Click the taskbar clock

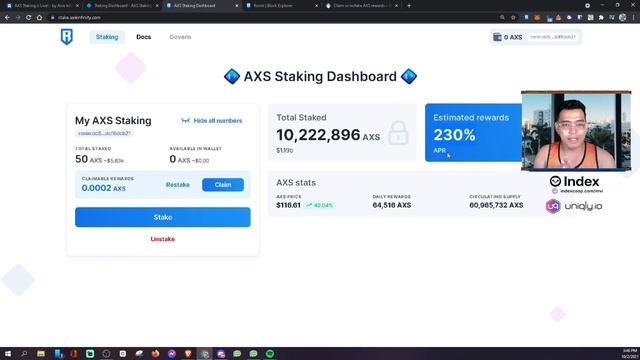630,353
